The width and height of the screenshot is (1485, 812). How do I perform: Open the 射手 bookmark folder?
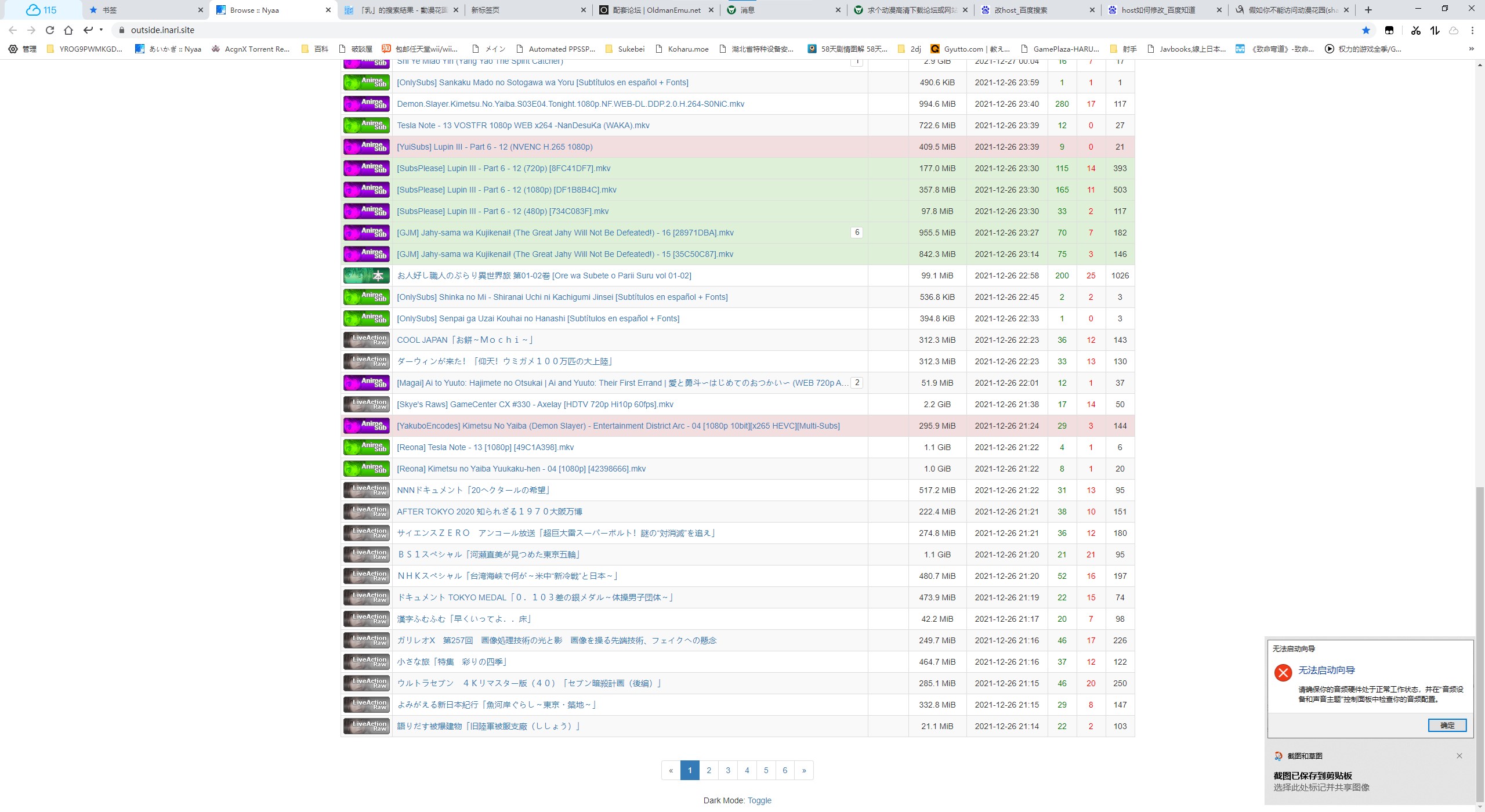pos(1123,49)
